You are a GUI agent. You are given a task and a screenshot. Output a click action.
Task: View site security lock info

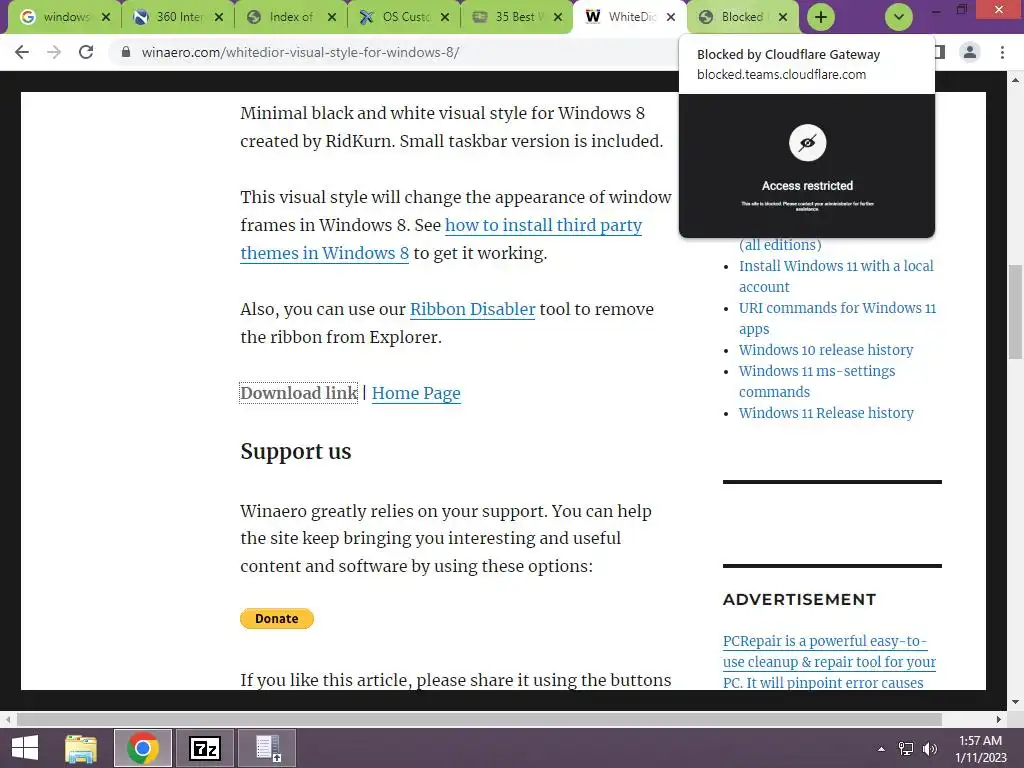pyautogui.click(x=126, y=52)
